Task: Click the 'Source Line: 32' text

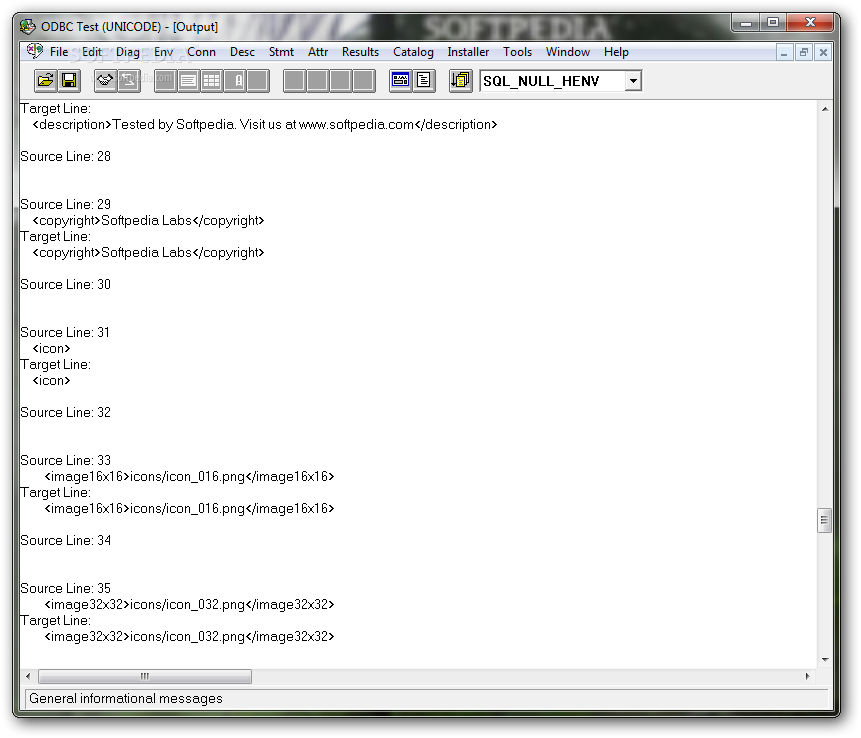Action: tap(65, 412)
